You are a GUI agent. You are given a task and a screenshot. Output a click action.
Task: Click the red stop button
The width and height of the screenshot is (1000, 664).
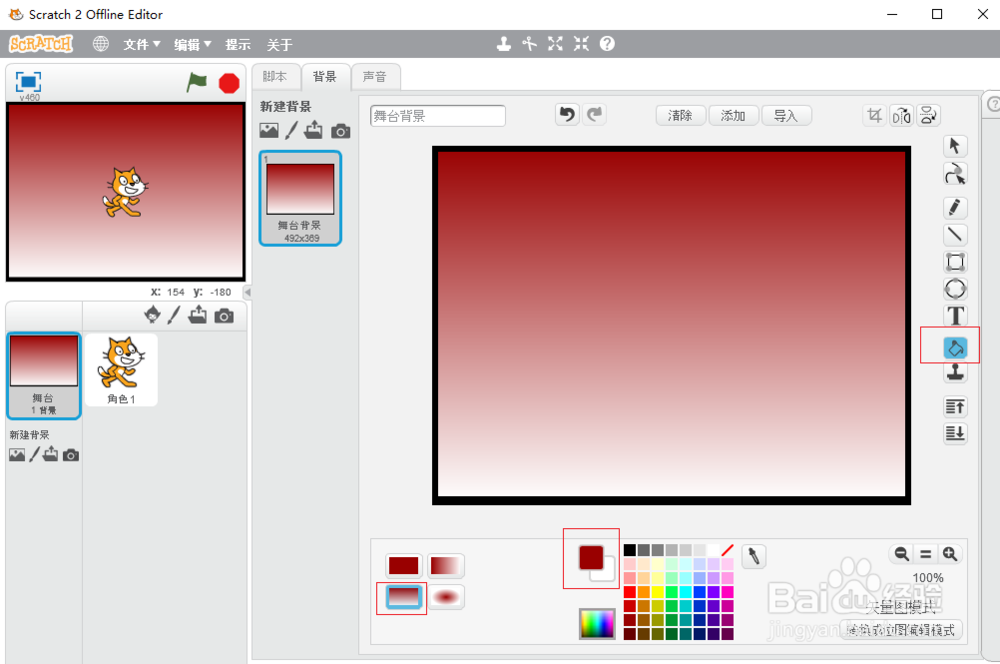[229, 83]
